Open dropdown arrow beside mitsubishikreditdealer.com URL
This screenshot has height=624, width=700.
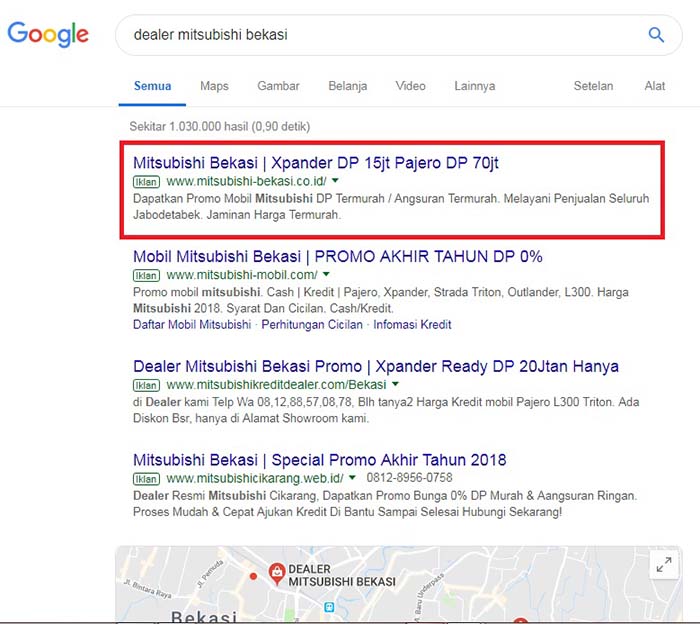coord(396,385)
